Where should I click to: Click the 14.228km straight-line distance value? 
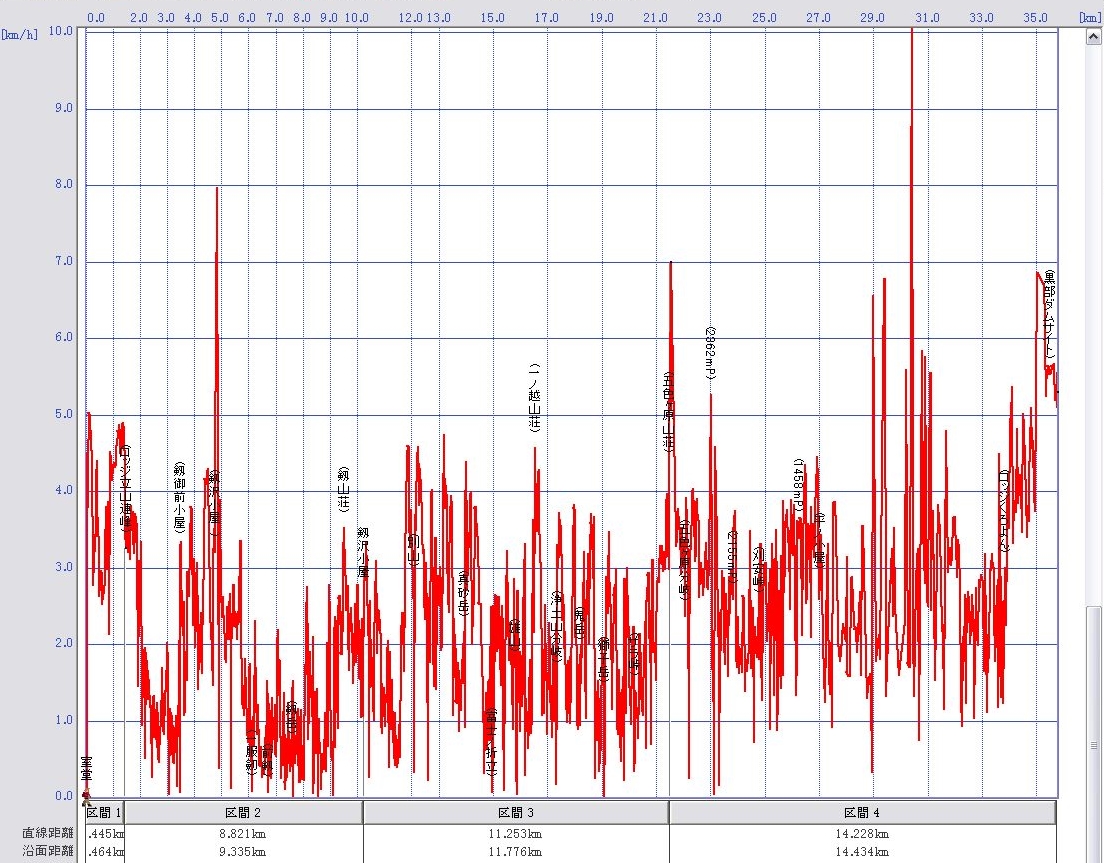[x=862, y=833]
